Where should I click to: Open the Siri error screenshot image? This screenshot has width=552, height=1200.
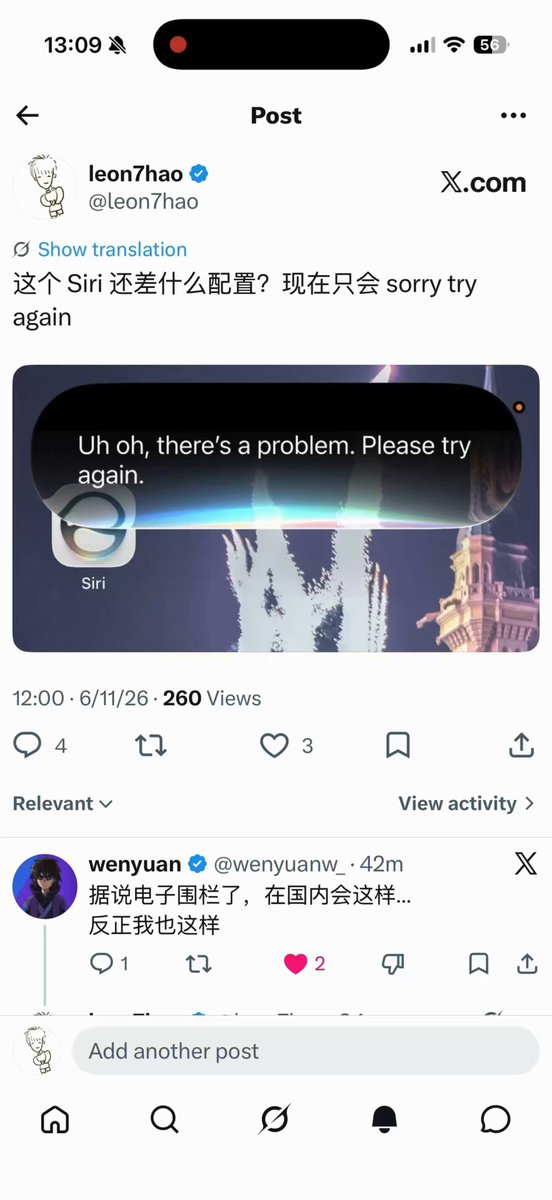click(x=276, y=508)
